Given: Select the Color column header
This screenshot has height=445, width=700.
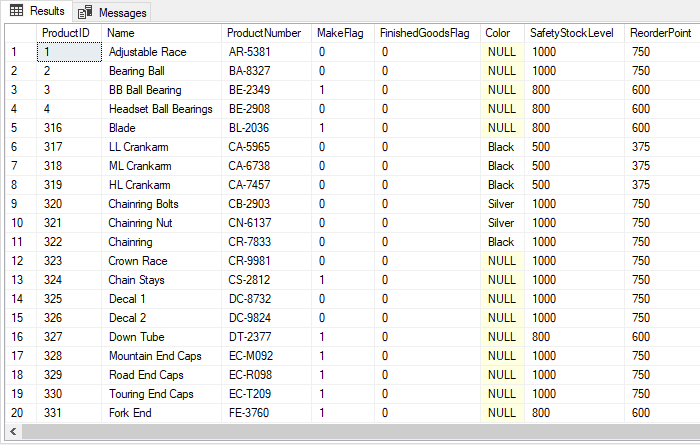Looking at the screenshot, I should (500, 33).
